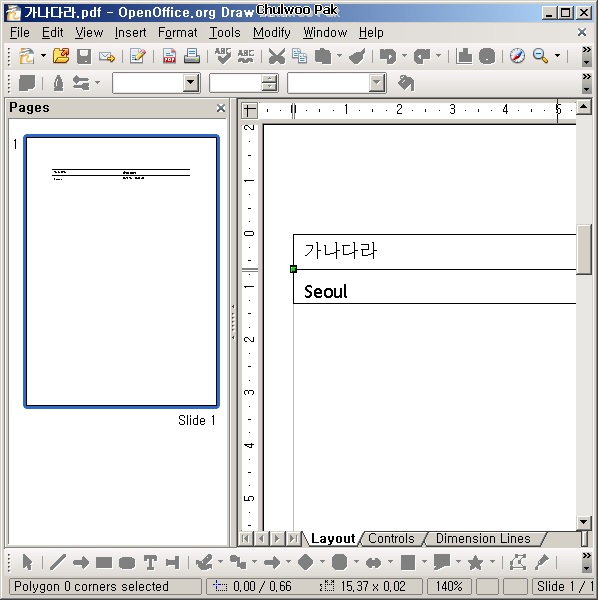598x600 pixels.
Task: Open the Format menu
Action: [178, 33]
